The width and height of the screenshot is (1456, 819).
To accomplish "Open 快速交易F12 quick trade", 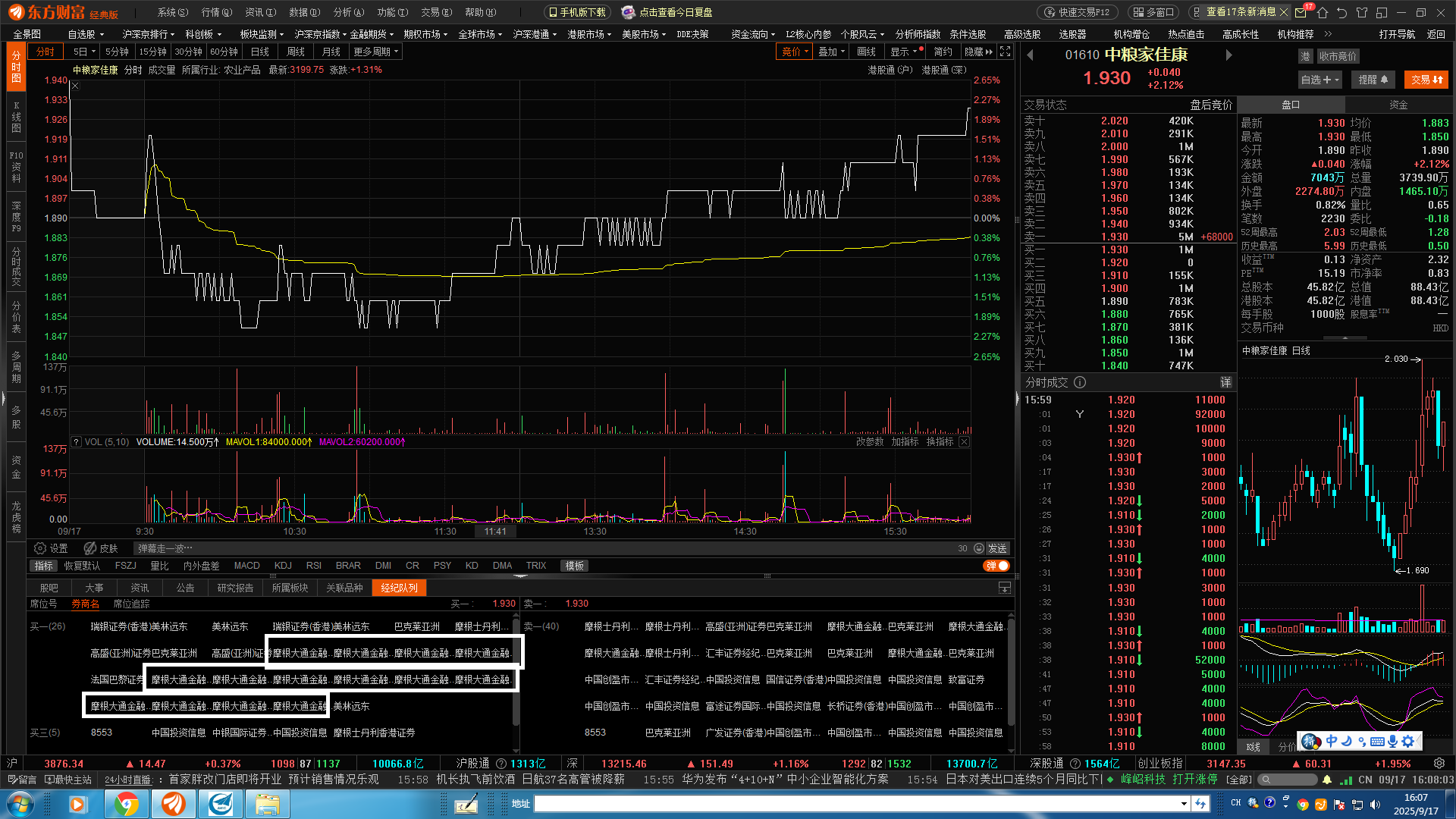I will click(1078, 12).
